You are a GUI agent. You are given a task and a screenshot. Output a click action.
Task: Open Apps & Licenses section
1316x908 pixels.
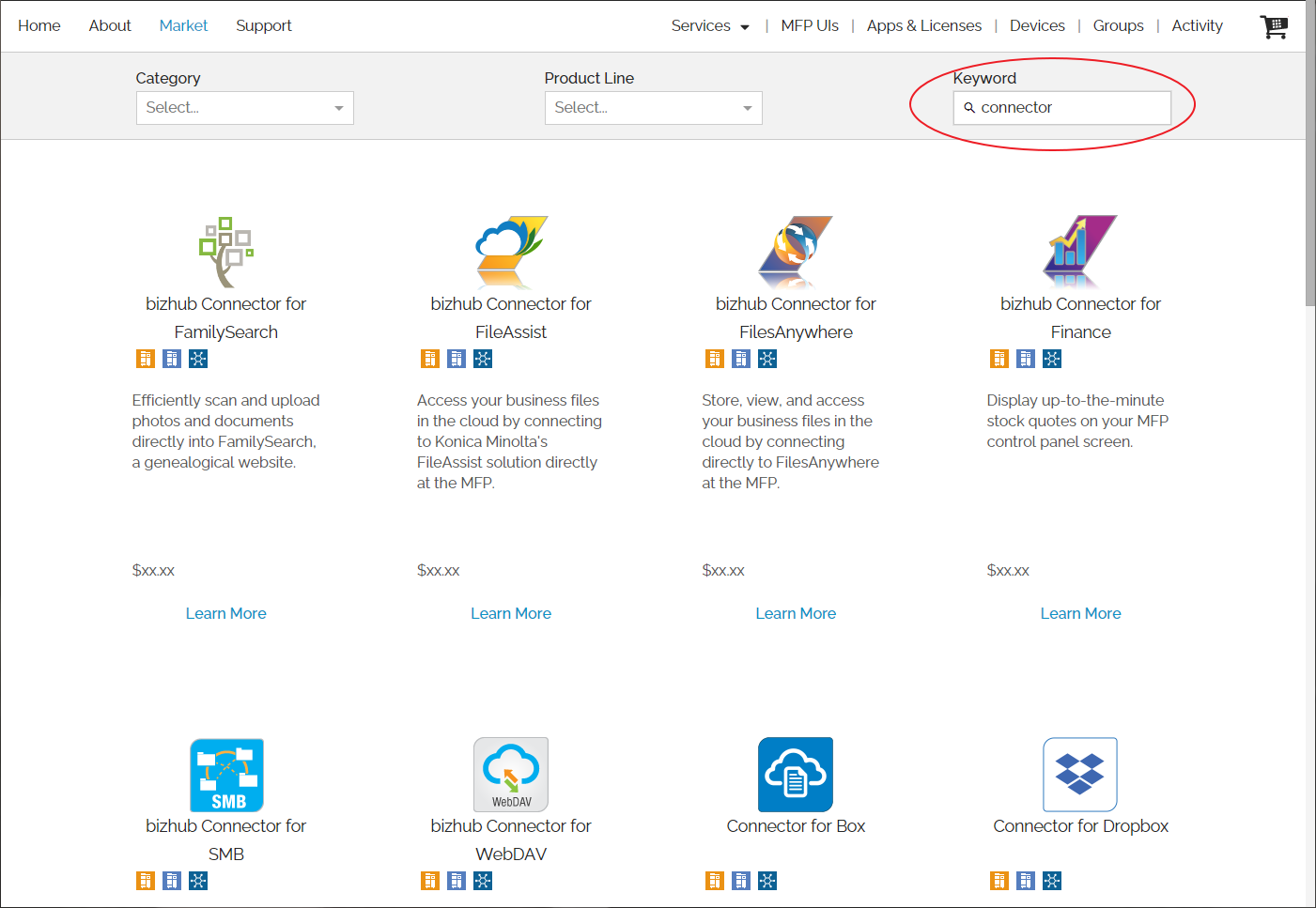pos(924,26)
